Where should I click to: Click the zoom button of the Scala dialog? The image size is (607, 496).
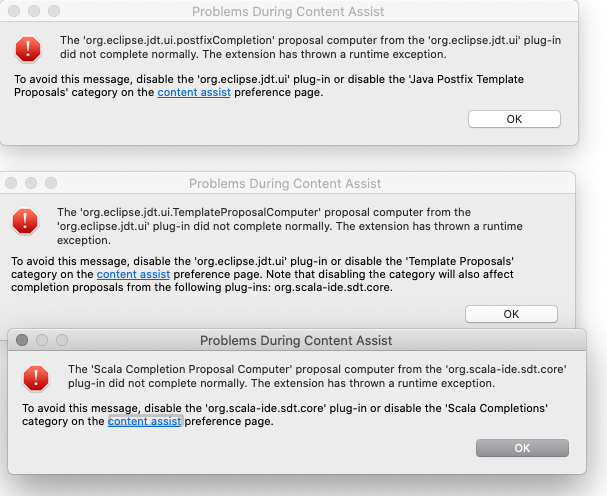pos(62,340)
